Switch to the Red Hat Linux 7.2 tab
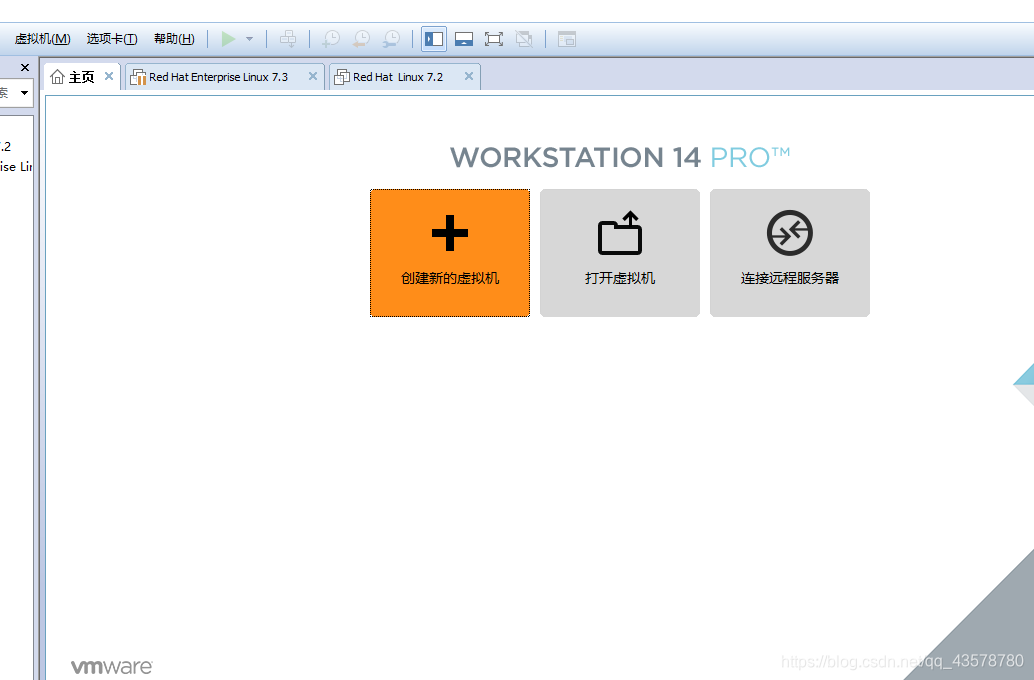Image resolution: width=1034 pixels, height=680 pixels. (x=398, y=77)
